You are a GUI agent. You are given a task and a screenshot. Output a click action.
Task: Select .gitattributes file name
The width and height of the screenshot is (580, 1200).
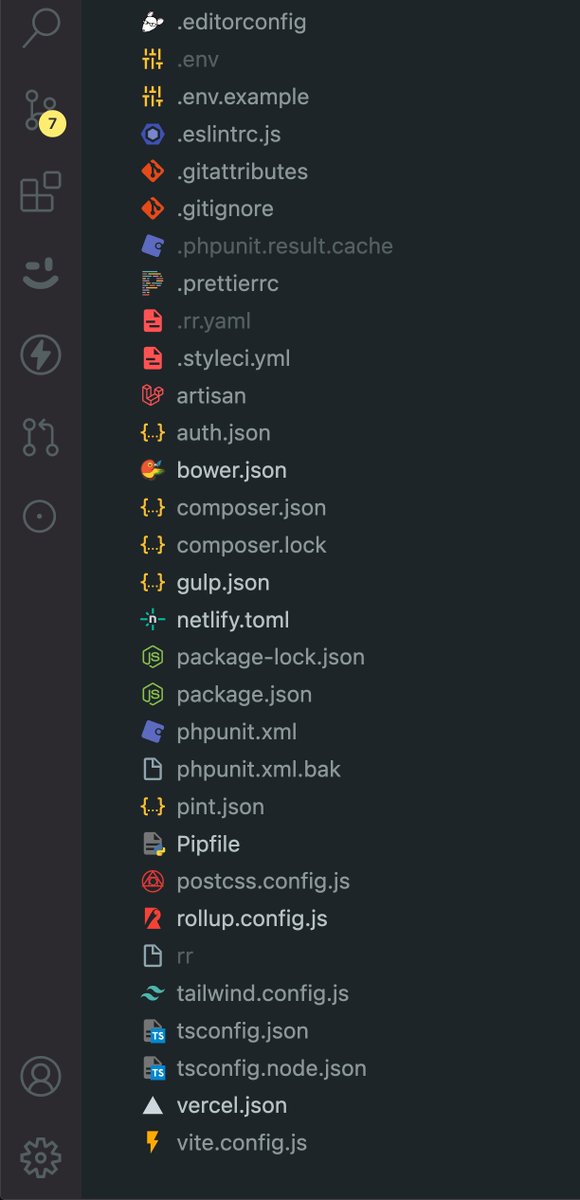pos(242,172)
